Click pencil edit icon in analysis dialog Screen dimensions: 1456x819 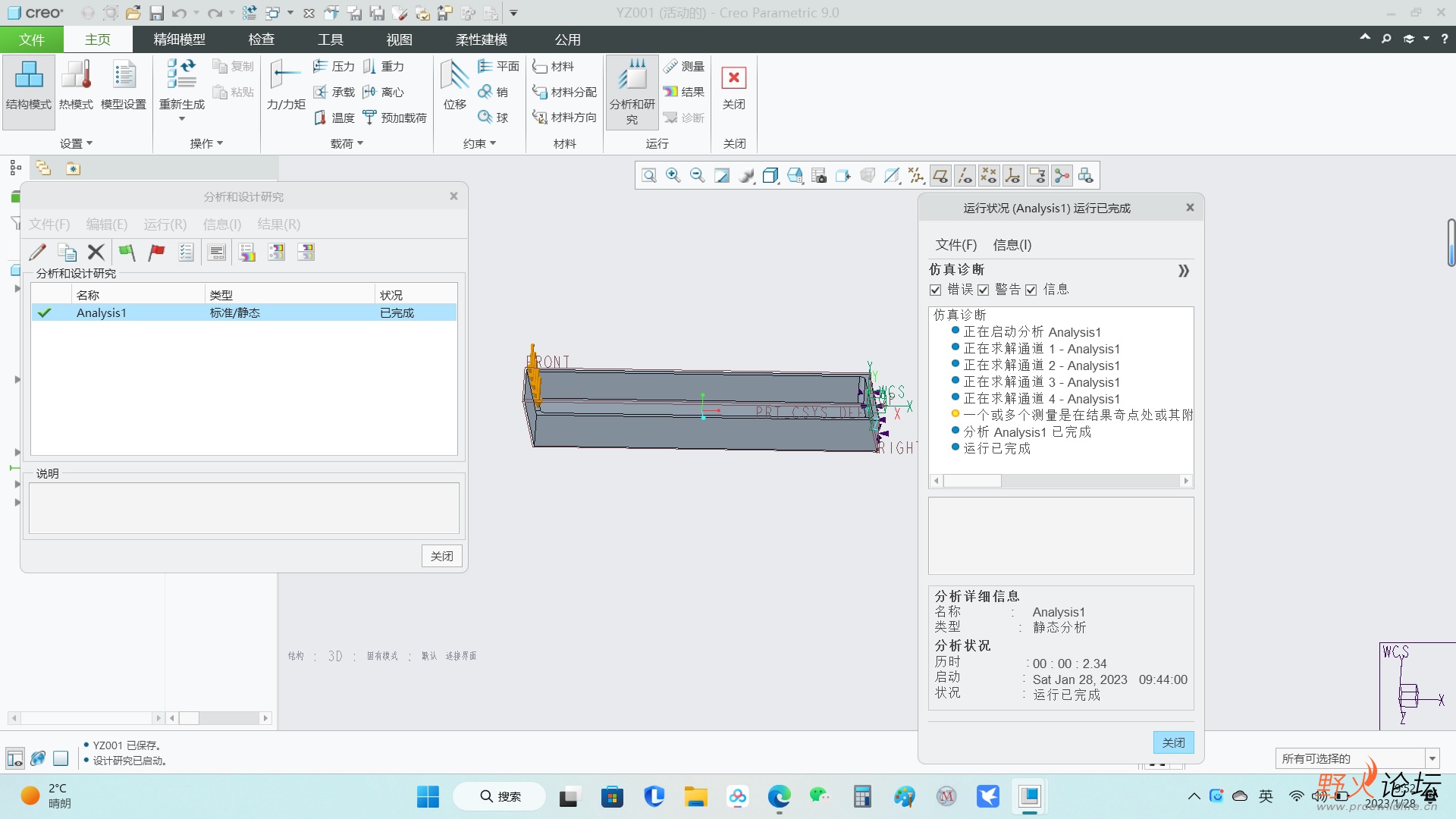pyautogui.click(x=37, y=253)
